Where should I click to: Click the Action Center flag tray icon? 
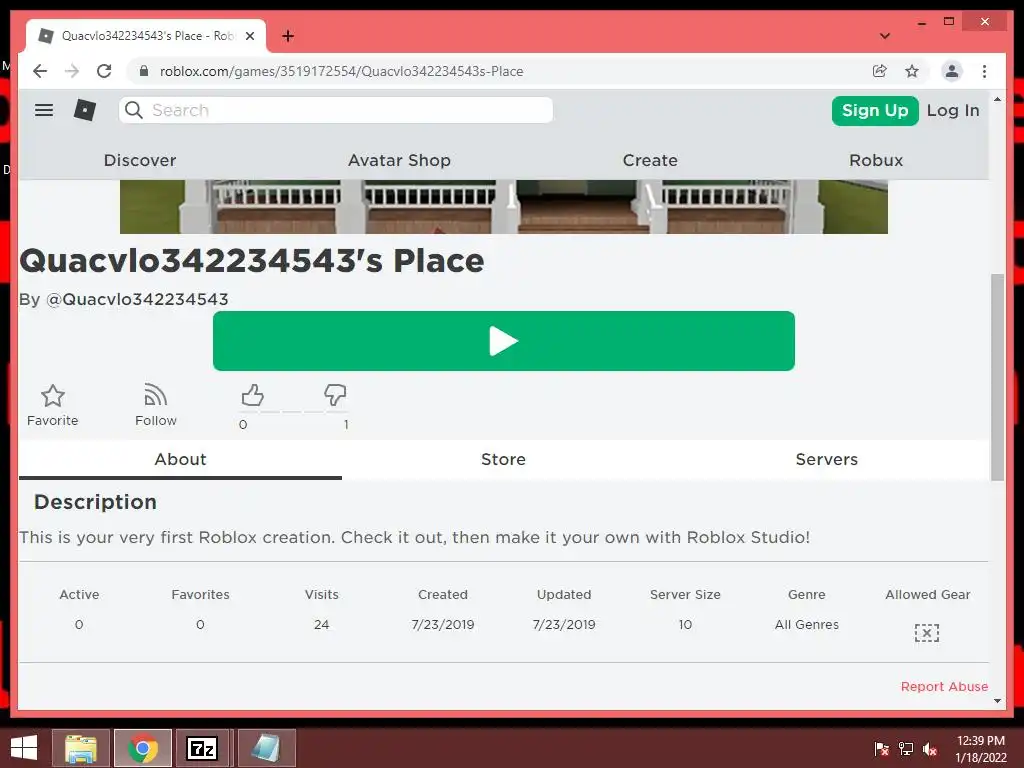(x=882, y=749)
